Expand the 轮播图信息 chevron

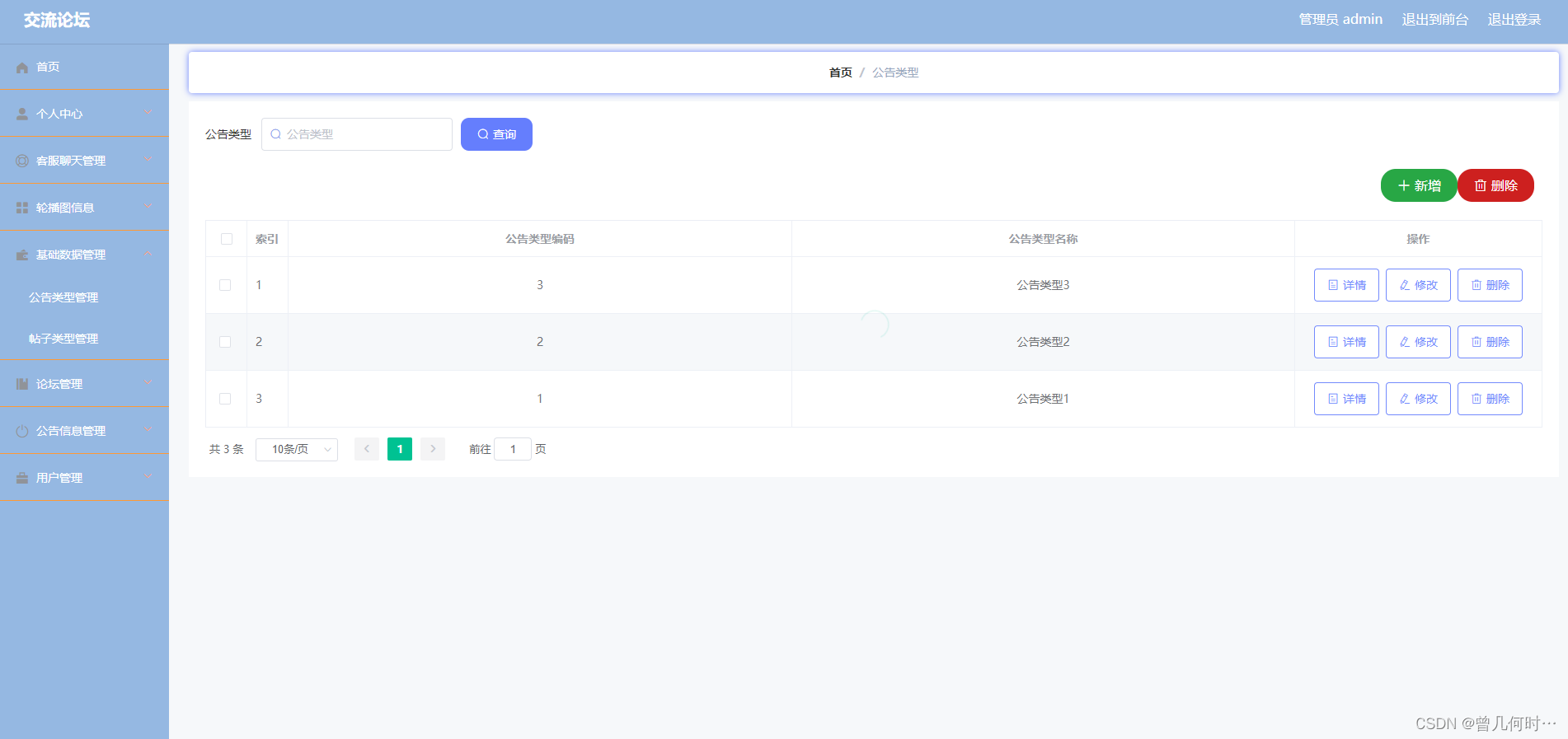(148, 207)
